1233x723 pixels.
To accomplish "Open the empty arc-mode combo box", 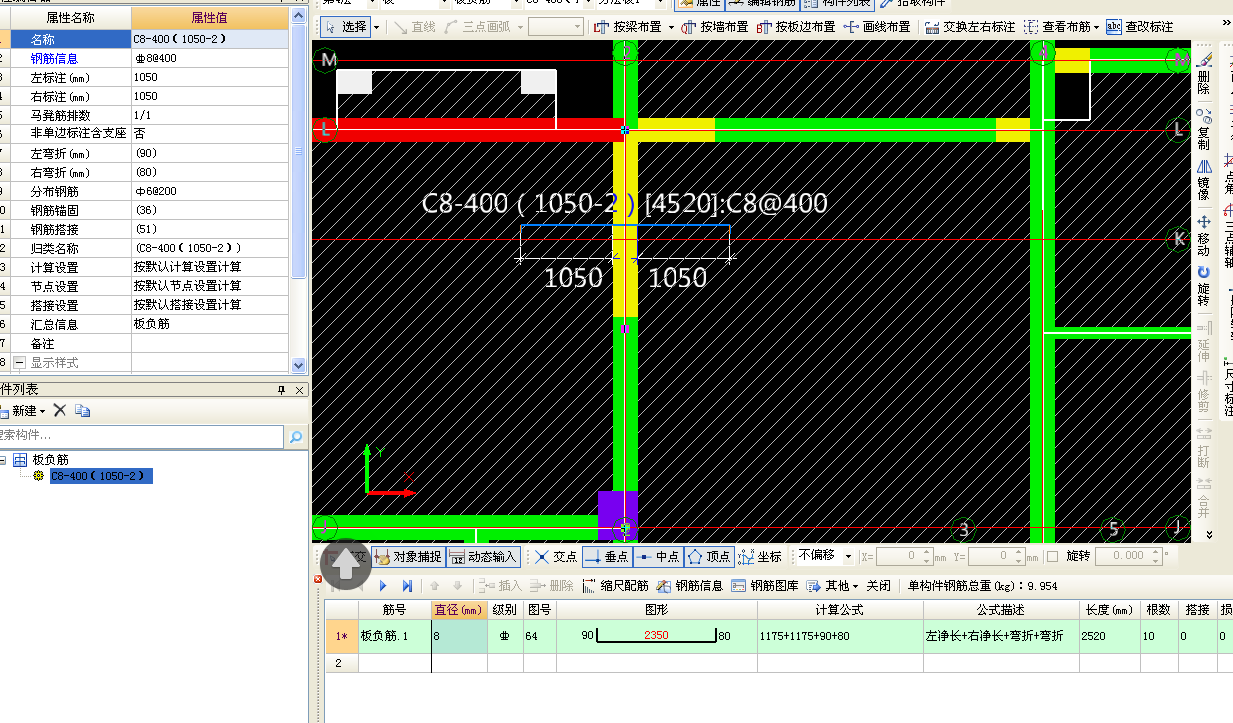I will [555, 27].
